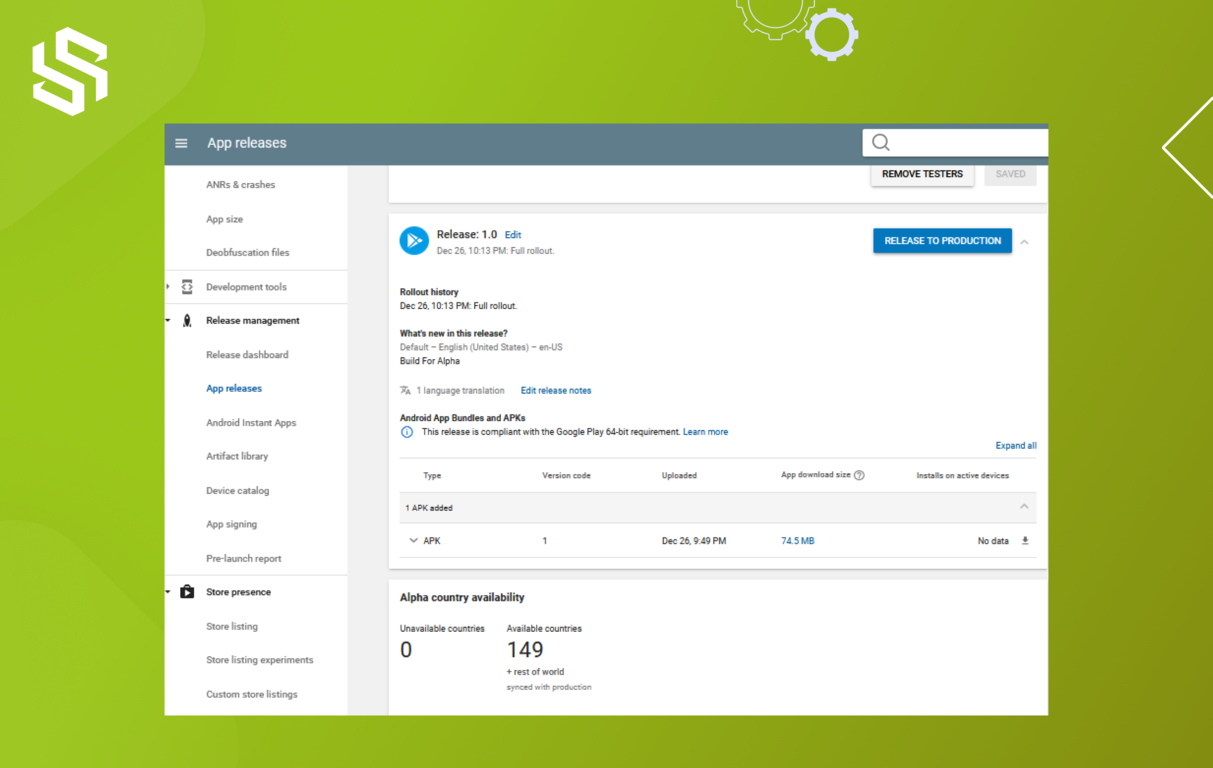Click the 149 available countries number

click(x=525, y=650)
